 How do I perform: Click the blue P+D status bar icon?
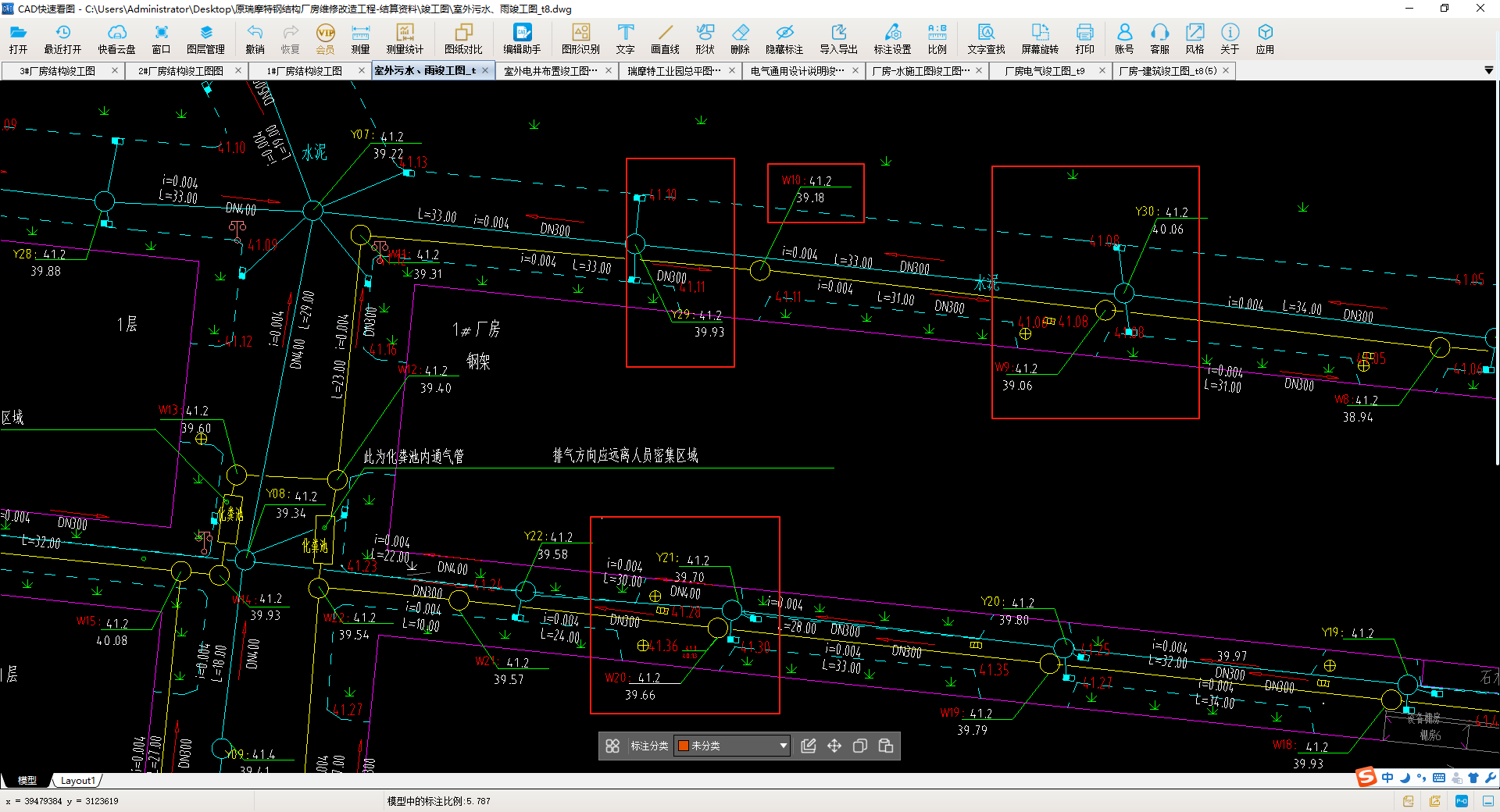1462,801
